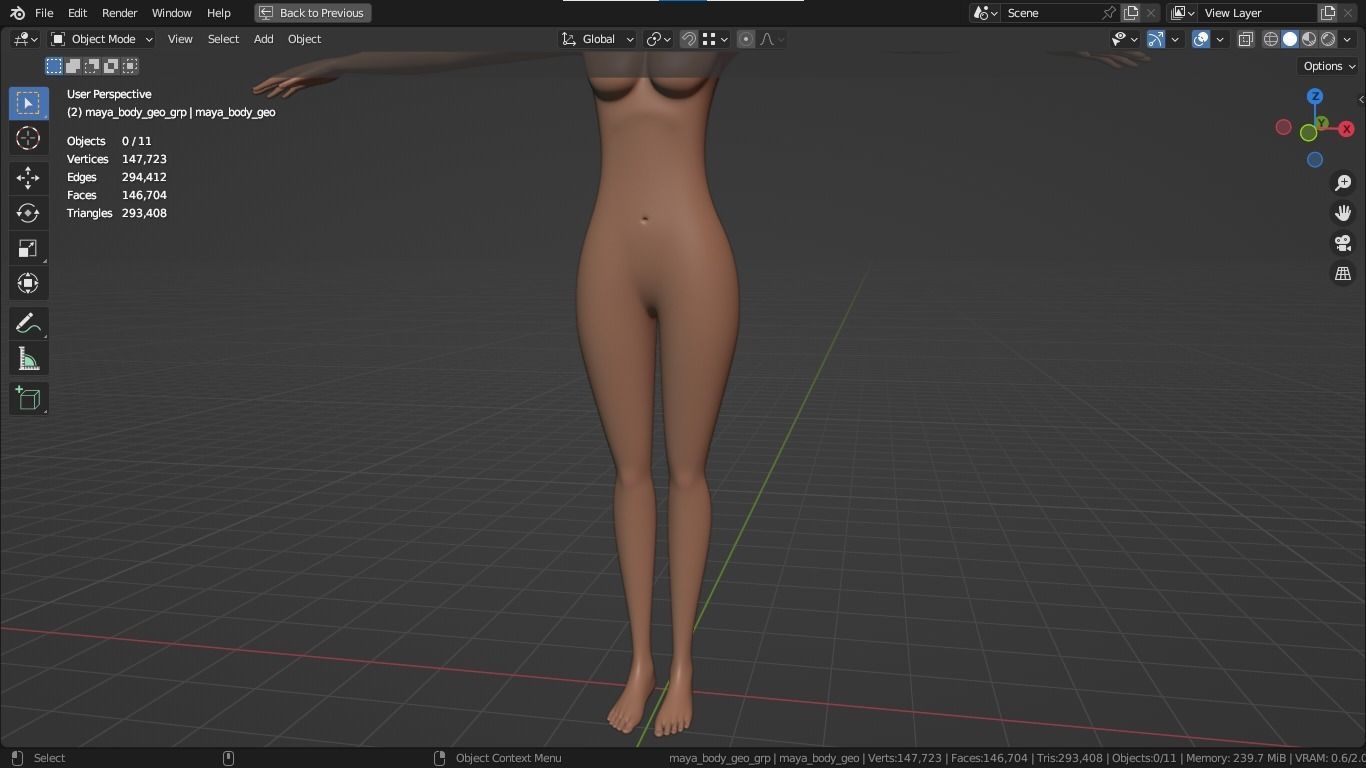
Task: Open the Render menu
Action: pos(119,13)
